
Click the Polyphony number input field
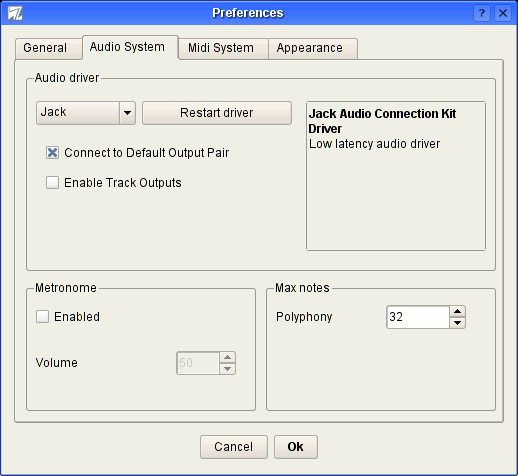(418, 317)
